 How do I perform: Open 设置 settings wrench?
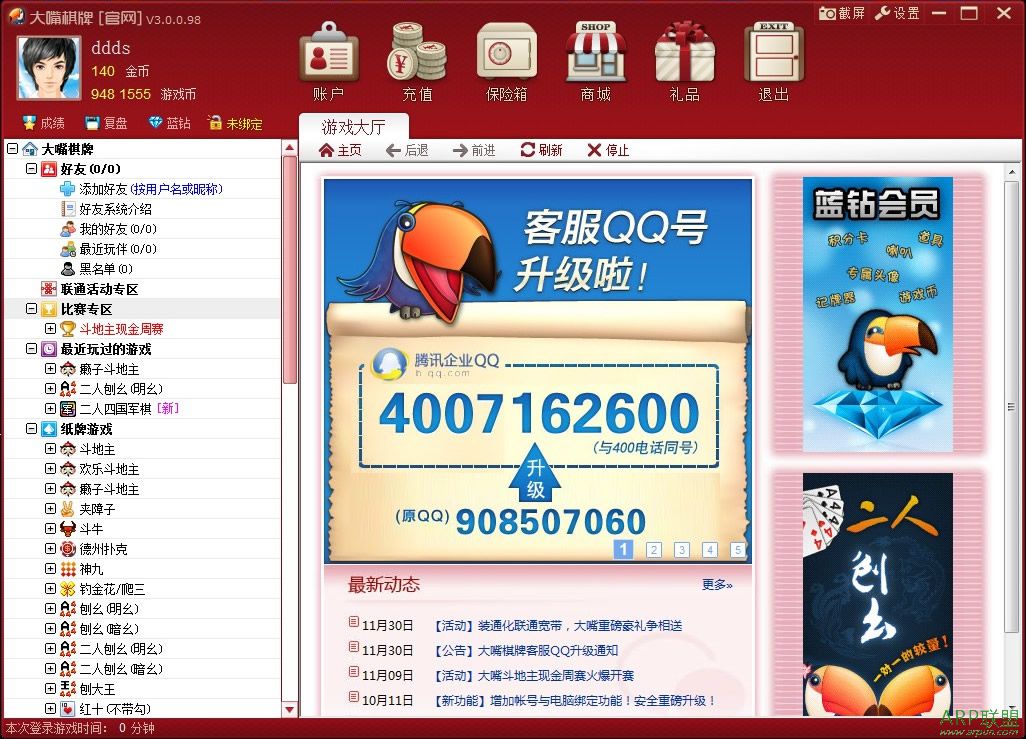pyautogui.click(x=897, y=13)
